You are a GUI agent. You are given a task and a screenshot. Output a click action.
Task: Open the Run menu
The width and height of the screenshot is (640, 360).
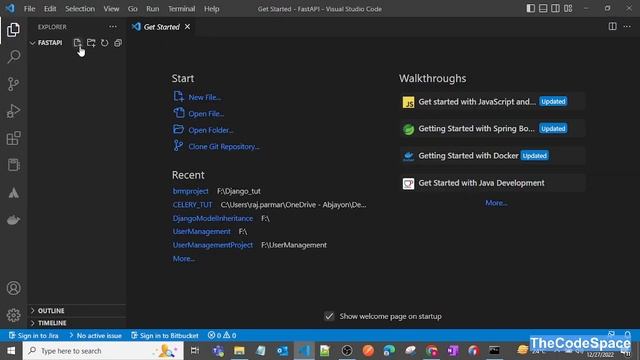click(x=153, y=9)
